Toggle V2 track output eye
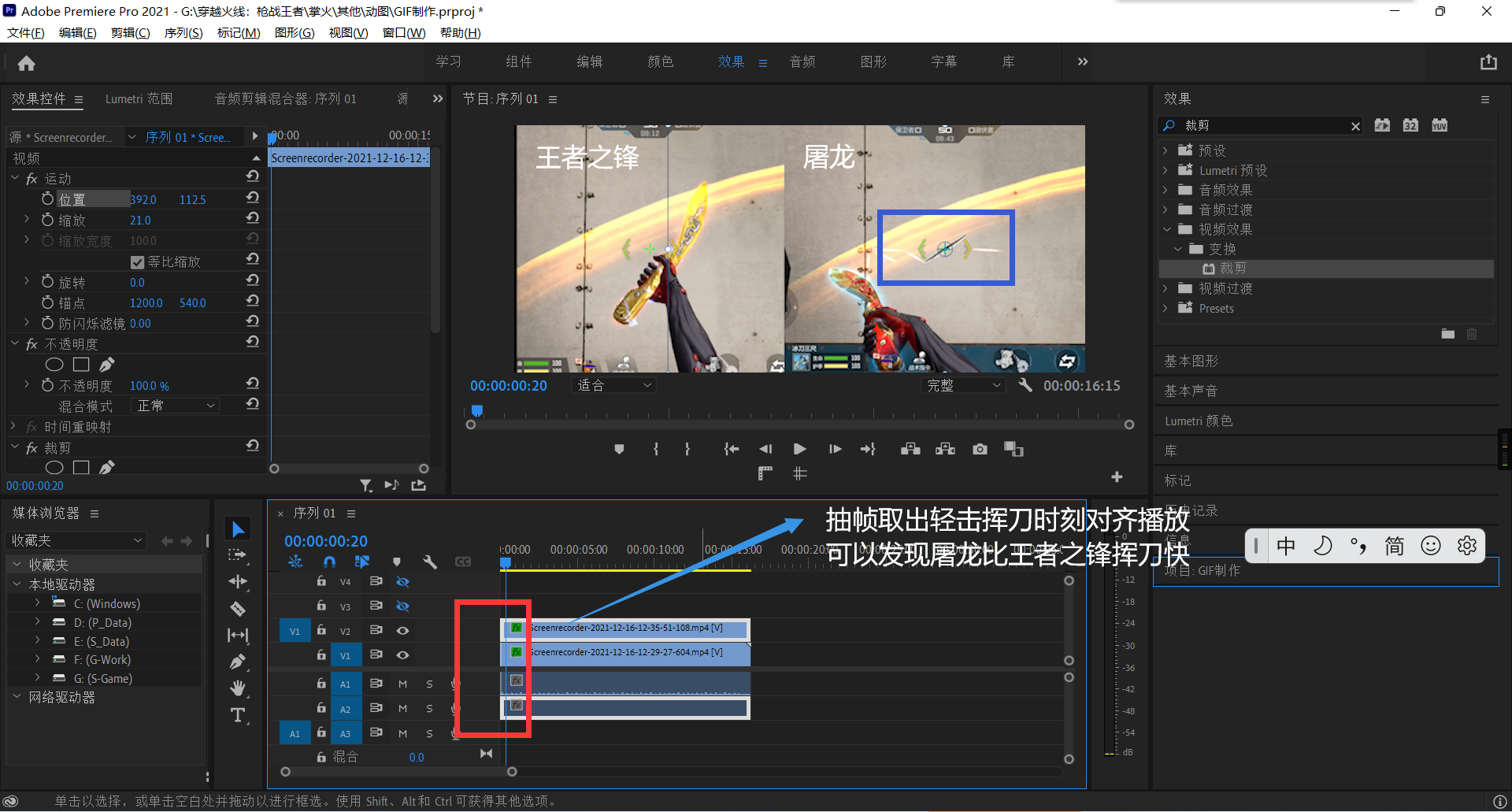Image resolution: width=1512 pixels, height=812 pixels. tap(402, 631)
